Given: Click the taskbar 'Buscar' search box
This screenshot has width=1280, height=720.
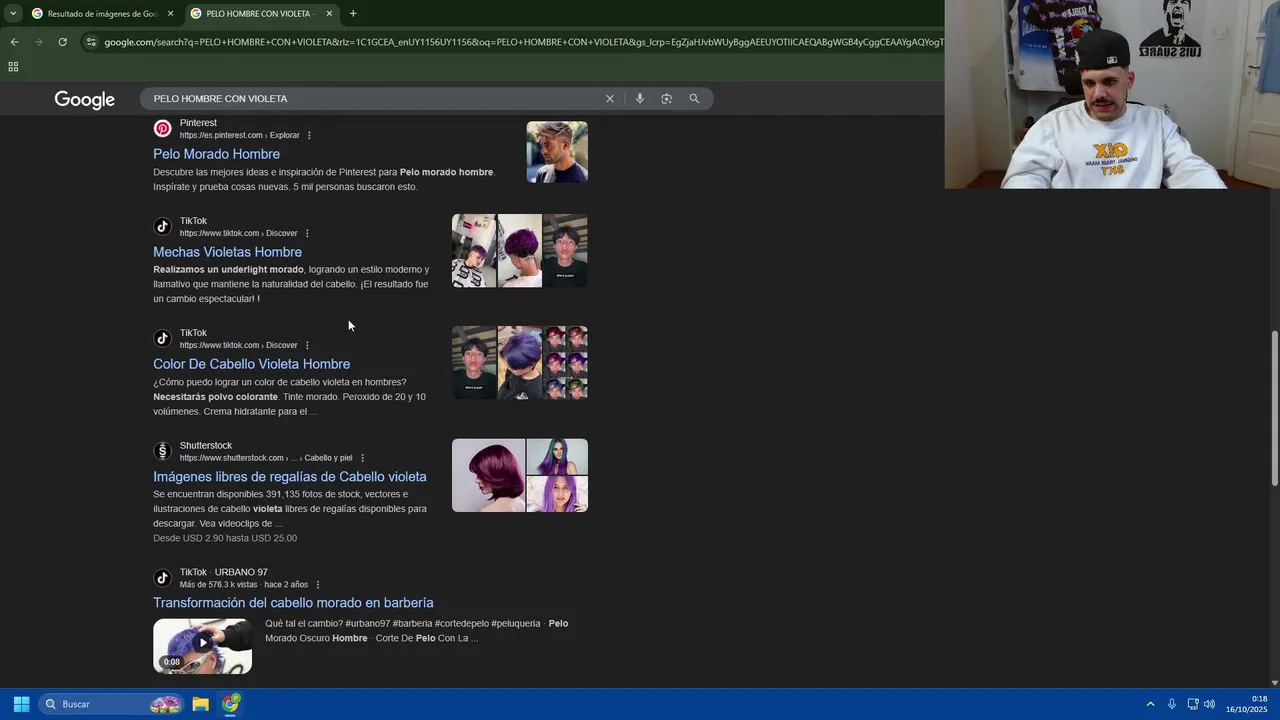Looking at the screenshot, I should click(112, 704).
